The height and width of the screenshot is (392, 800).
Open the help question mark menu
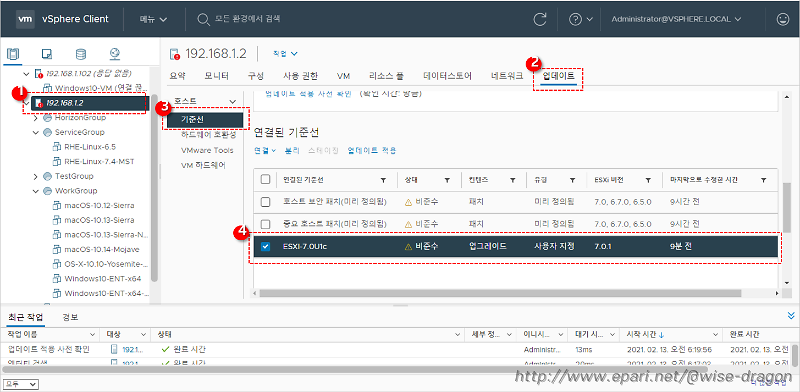[581, 19]
